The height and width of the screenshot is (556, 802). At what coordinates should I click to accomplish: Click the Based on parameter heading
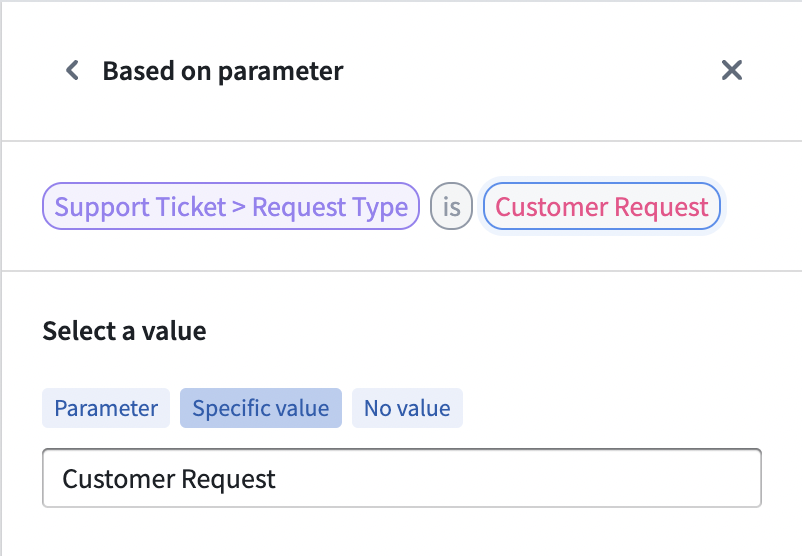pyautogui.click(x=223, y=71)
